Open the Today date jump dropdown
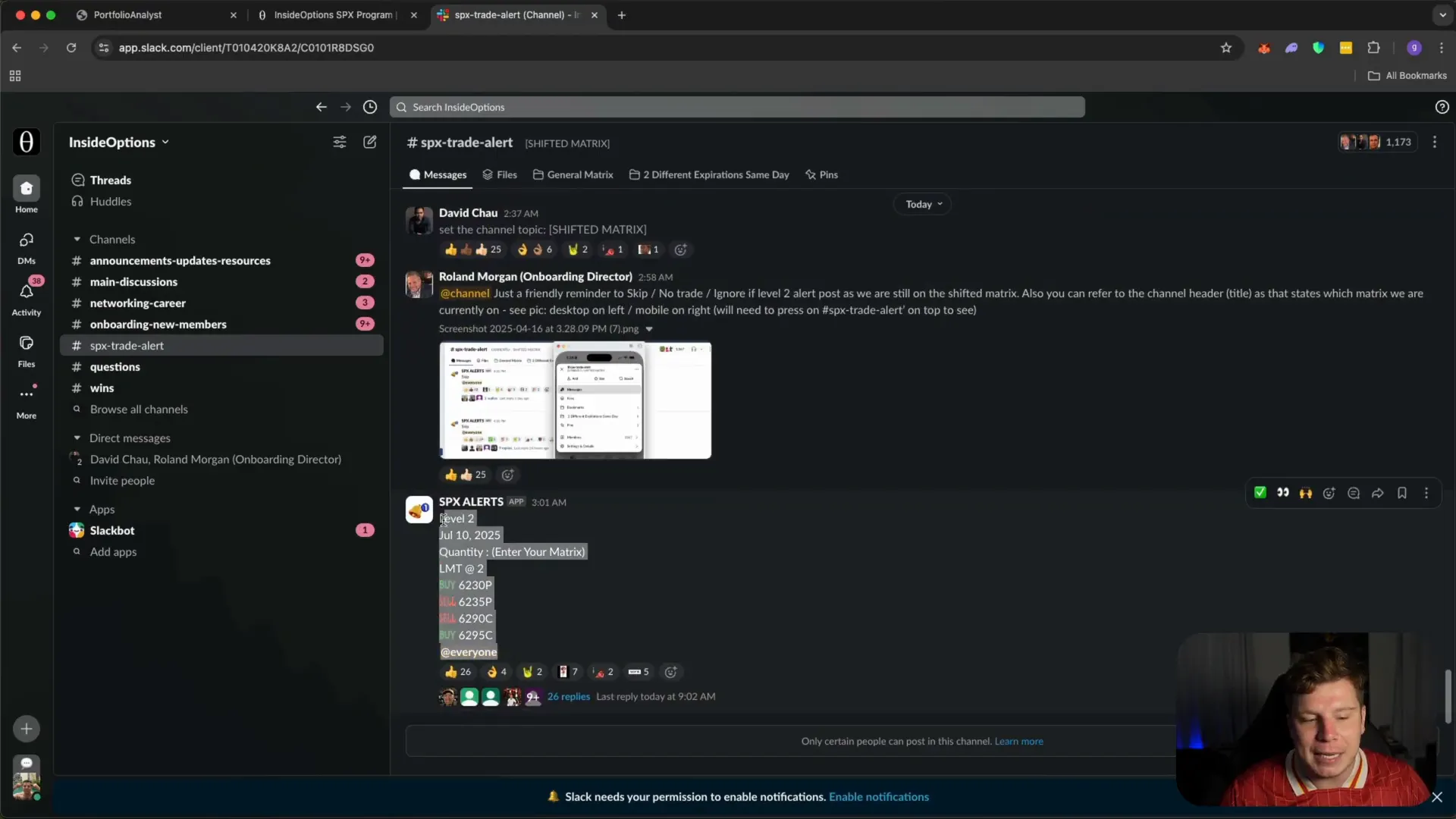The height and width of the screenshot is (819, 1456). (x=923, y=204)
